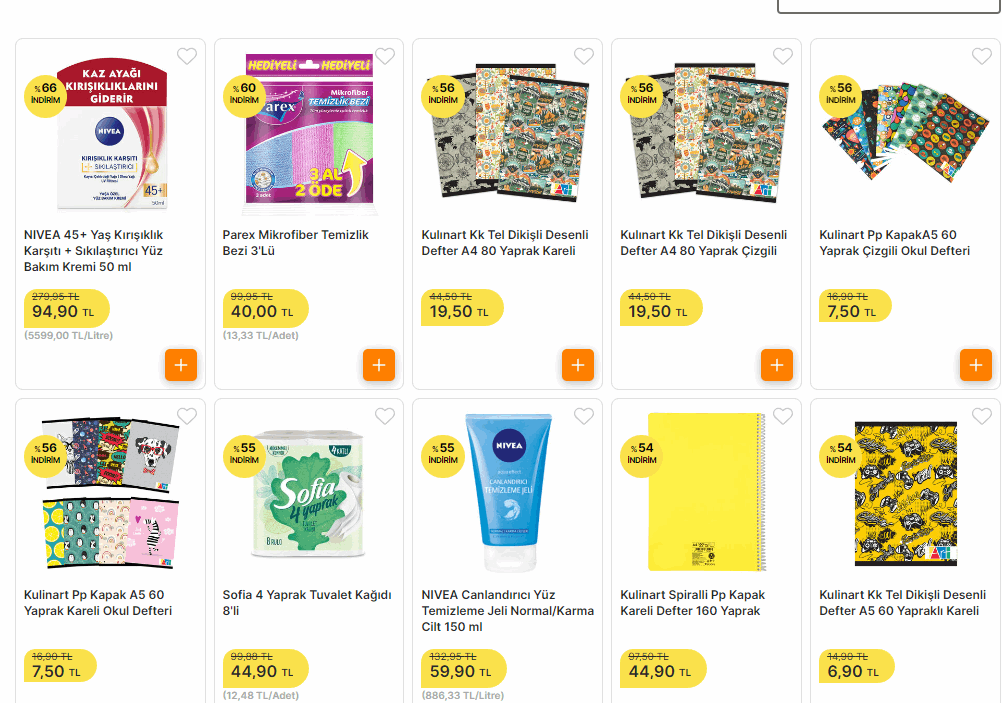Add NIVEA 45+ face cream to cart
This screenshot has width=1002, height=703.
(x=180, y=365)
